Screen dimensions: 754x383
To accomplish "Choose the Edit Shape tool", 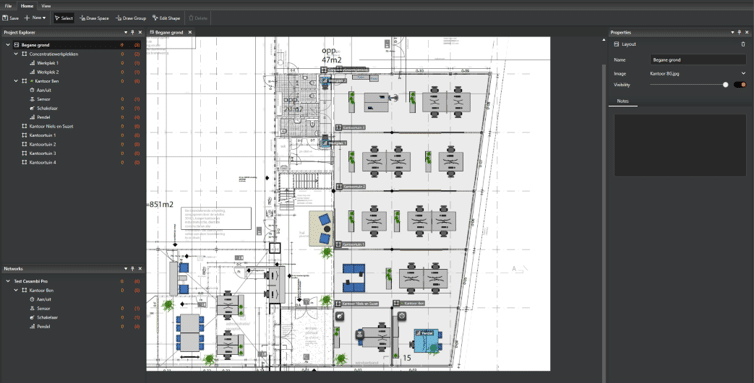I will 166,18.
